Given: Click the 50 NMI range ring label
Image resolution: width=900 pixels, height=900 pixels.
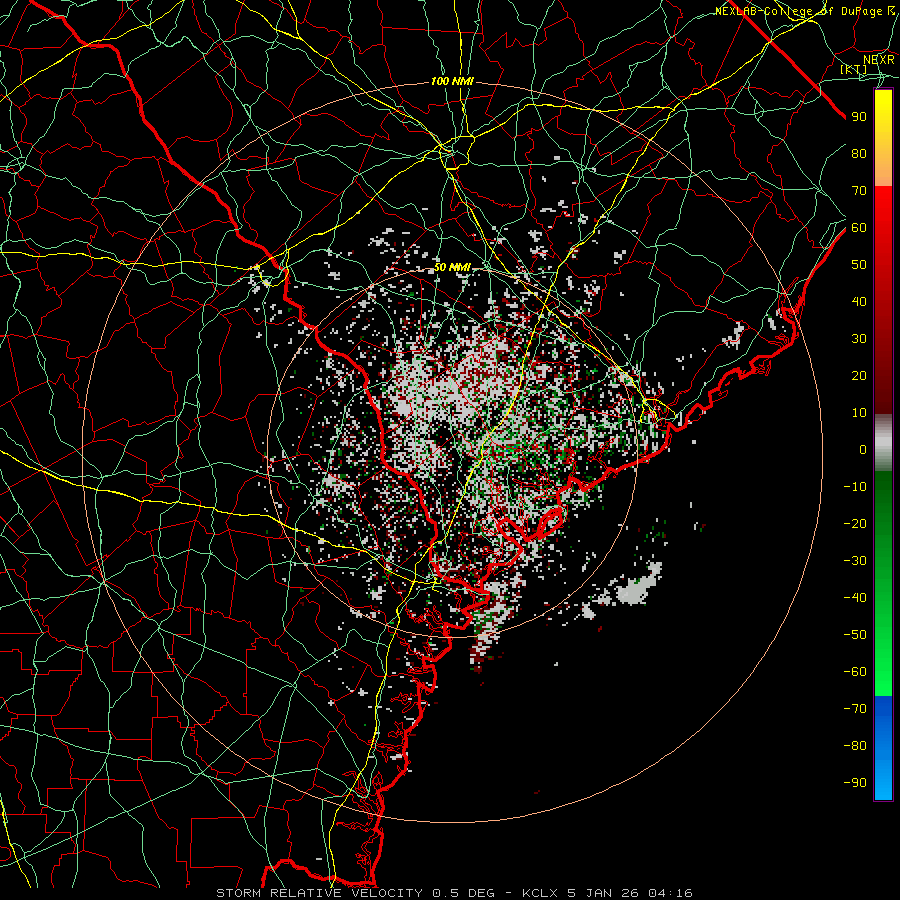Looking at the screenshot, I should tap(452, 267).
